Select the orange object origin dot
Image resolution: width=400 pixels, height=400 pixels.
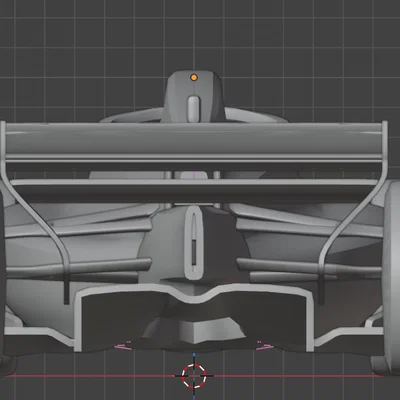(194, 78)
